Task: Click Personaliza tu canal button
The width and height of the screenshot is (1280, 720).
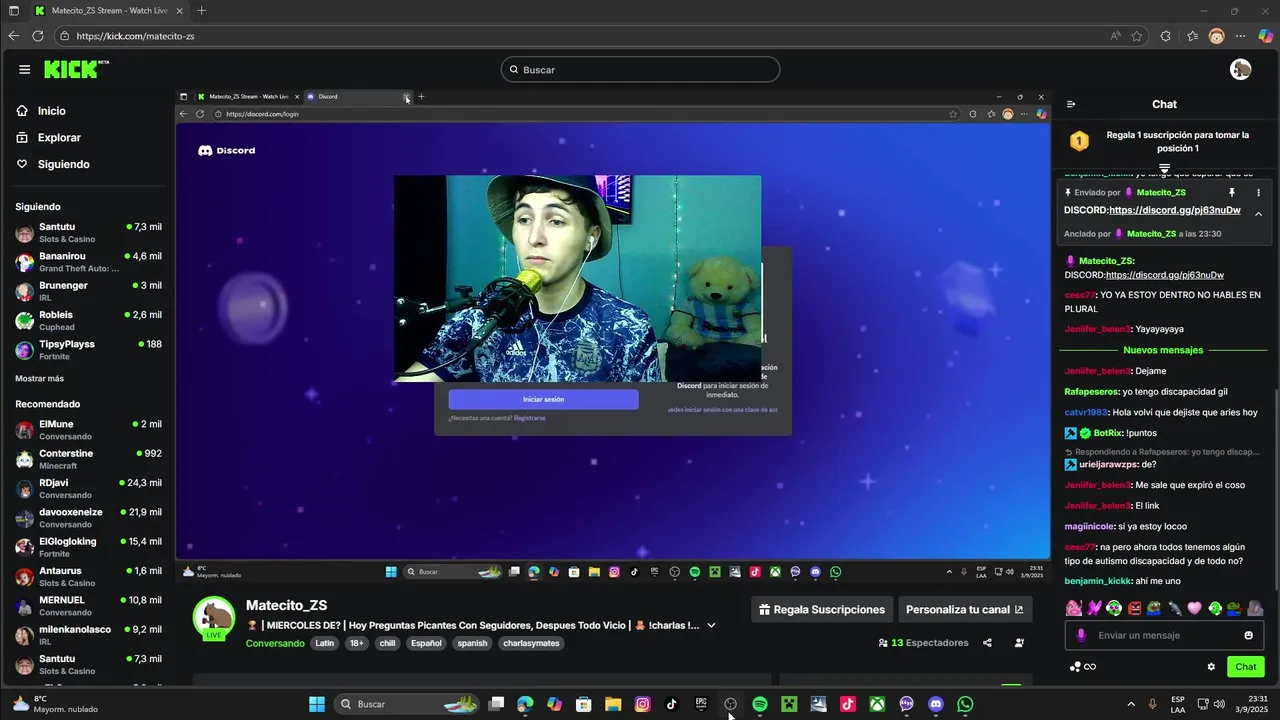Action: (964, 609)
